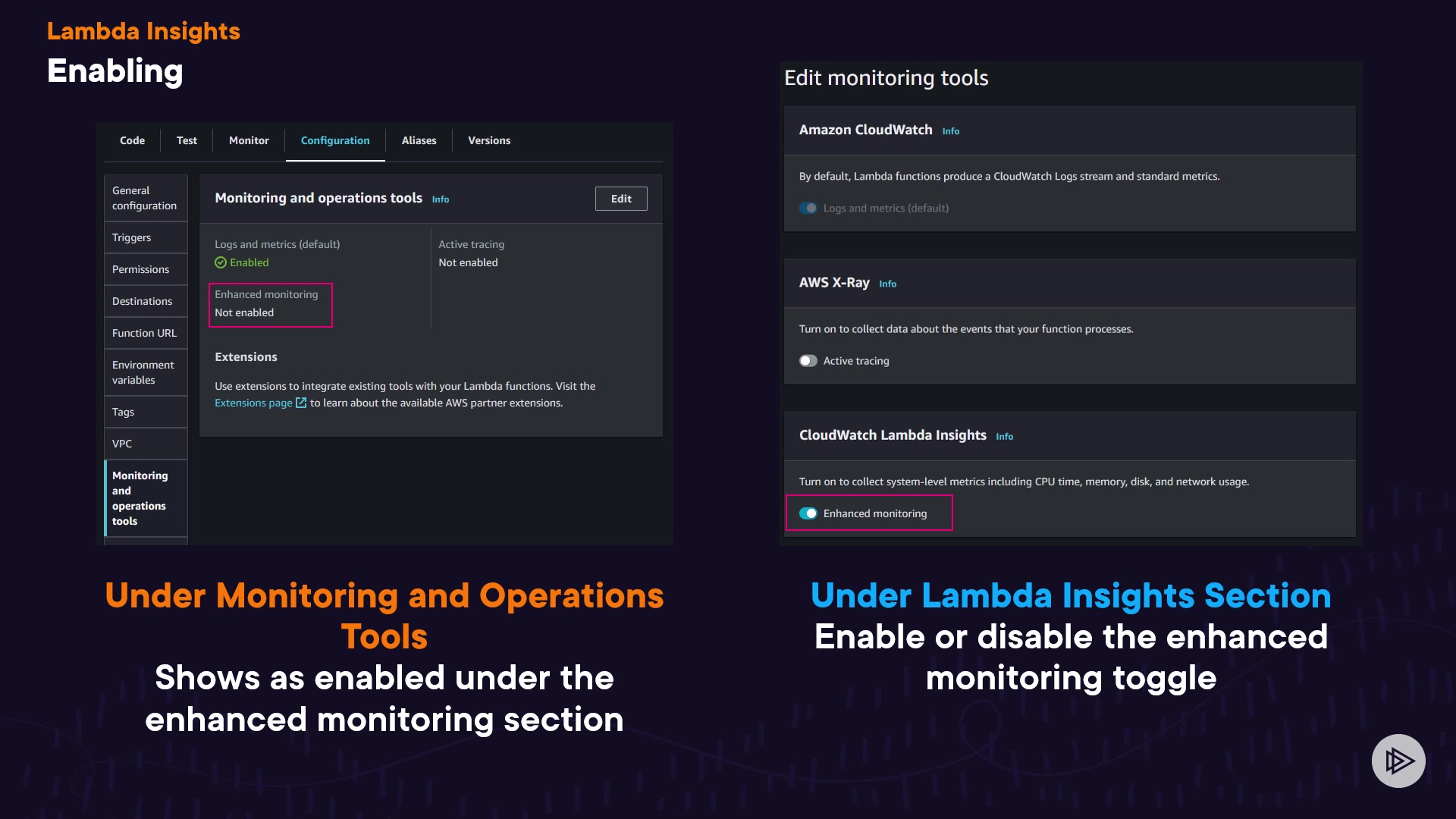Select Monitoring and operations tools sidebar item
This screenshot has width=1456, height=819.
(x=141, y=498)
